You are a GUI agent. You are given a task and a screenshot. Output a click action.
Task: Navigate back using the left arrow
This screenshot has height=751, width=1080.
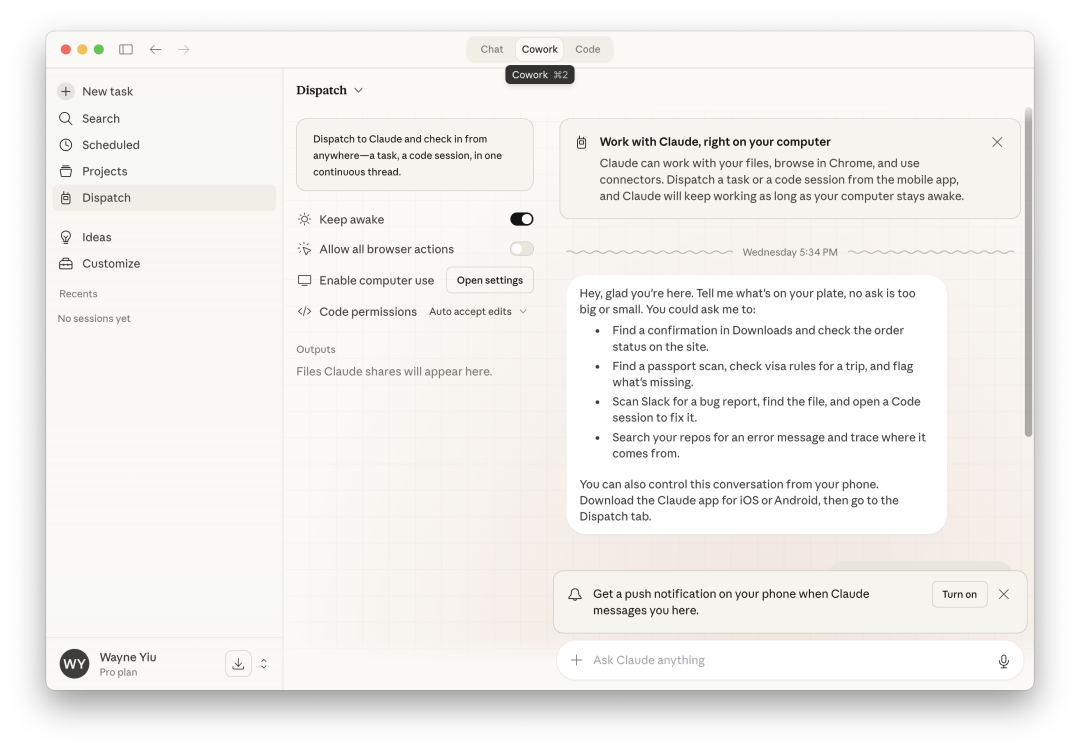tap(155, 49)
